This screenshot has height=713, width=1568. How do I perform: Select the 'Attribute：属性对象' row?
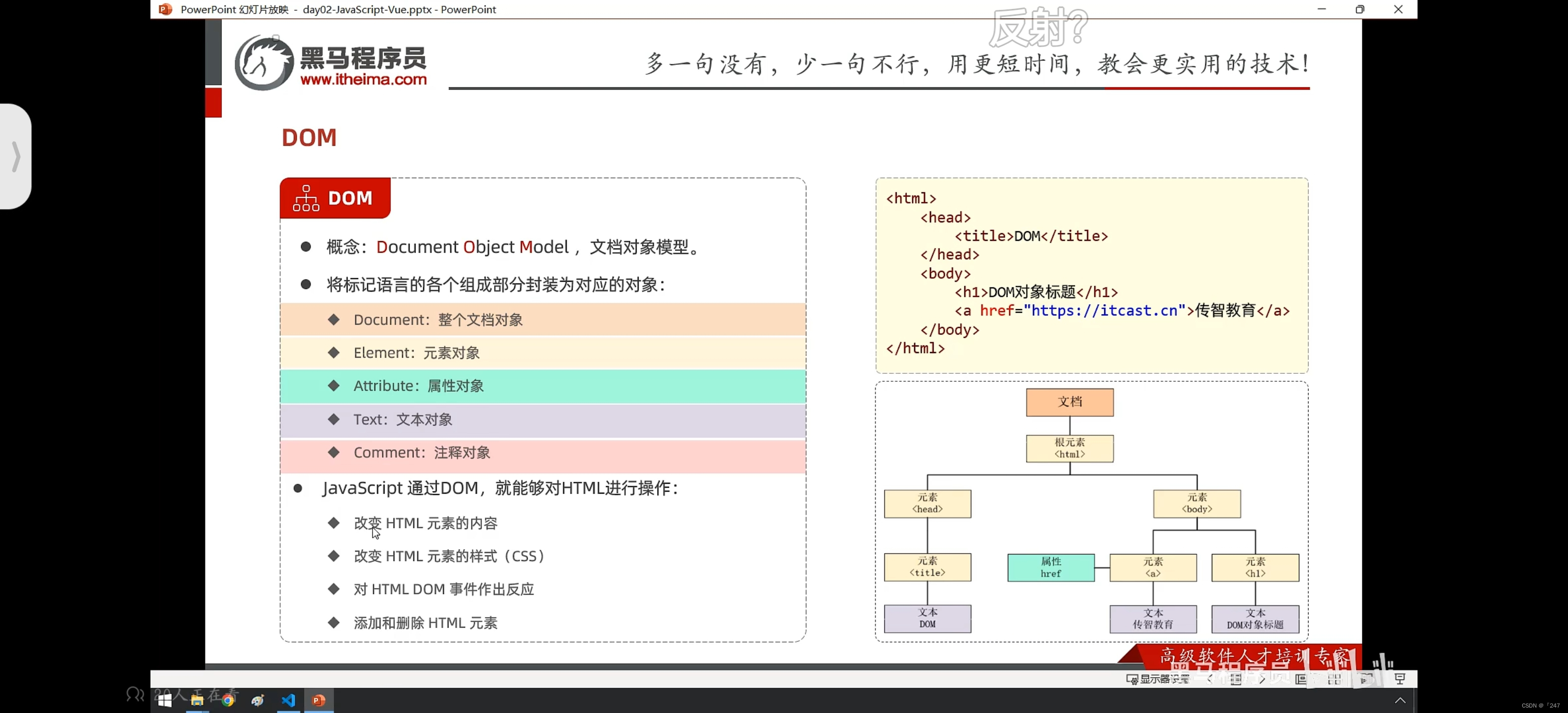(543, 386)
